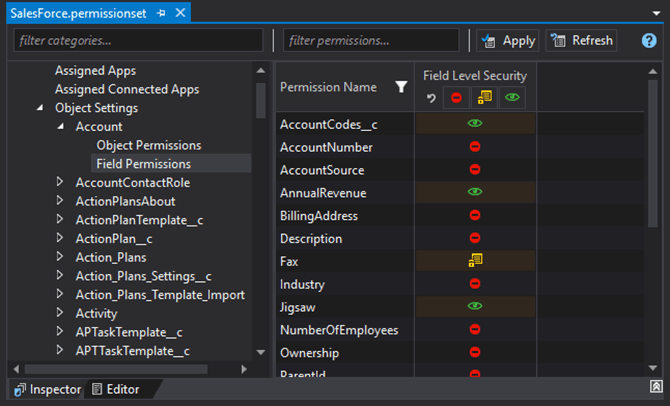Viewport: 670px width, 406px height.
Task: Switch to the Inspector tab
Action: click(47, 389)
